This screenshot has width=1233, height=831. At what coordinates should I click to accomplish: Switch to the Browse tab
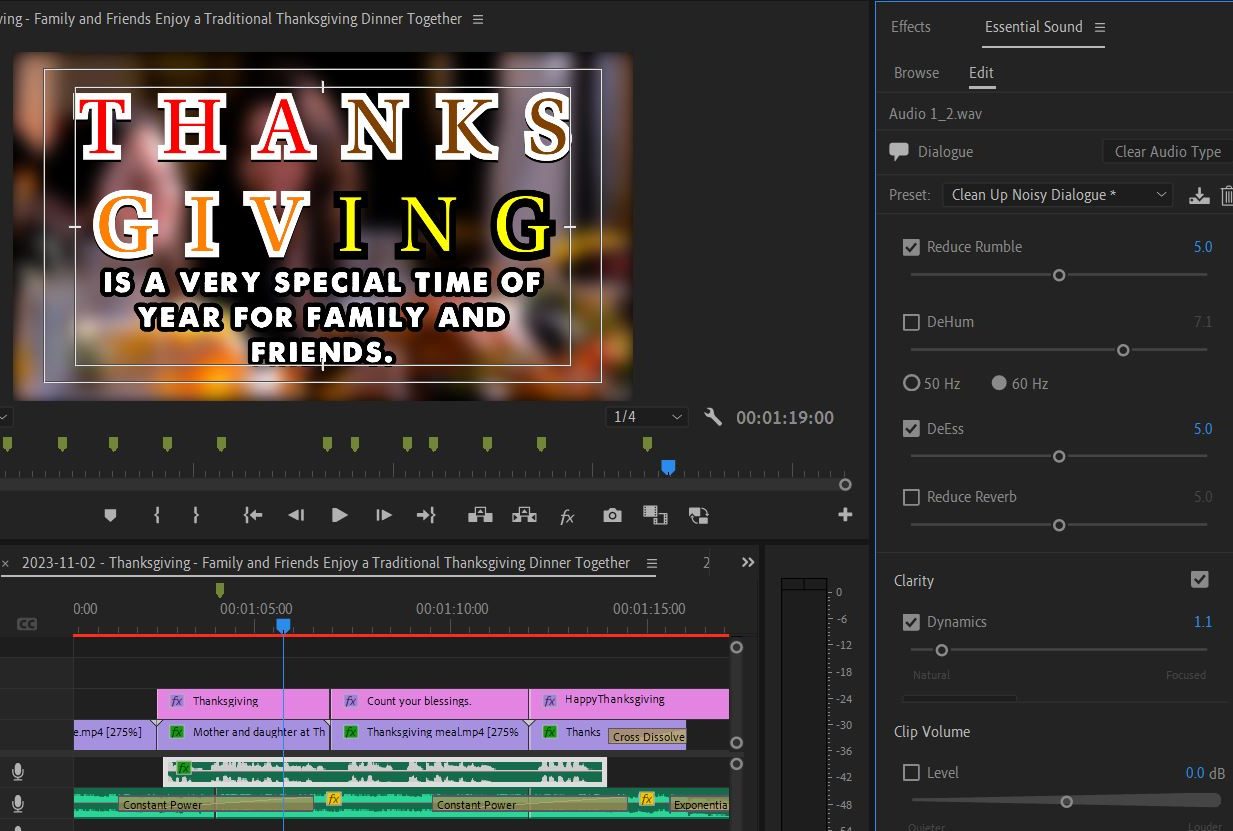point(916,73)
